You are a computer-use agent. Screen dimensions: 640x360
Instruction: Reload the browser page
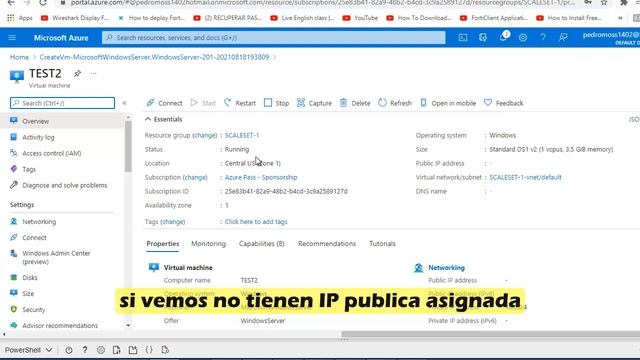(43, 2)
